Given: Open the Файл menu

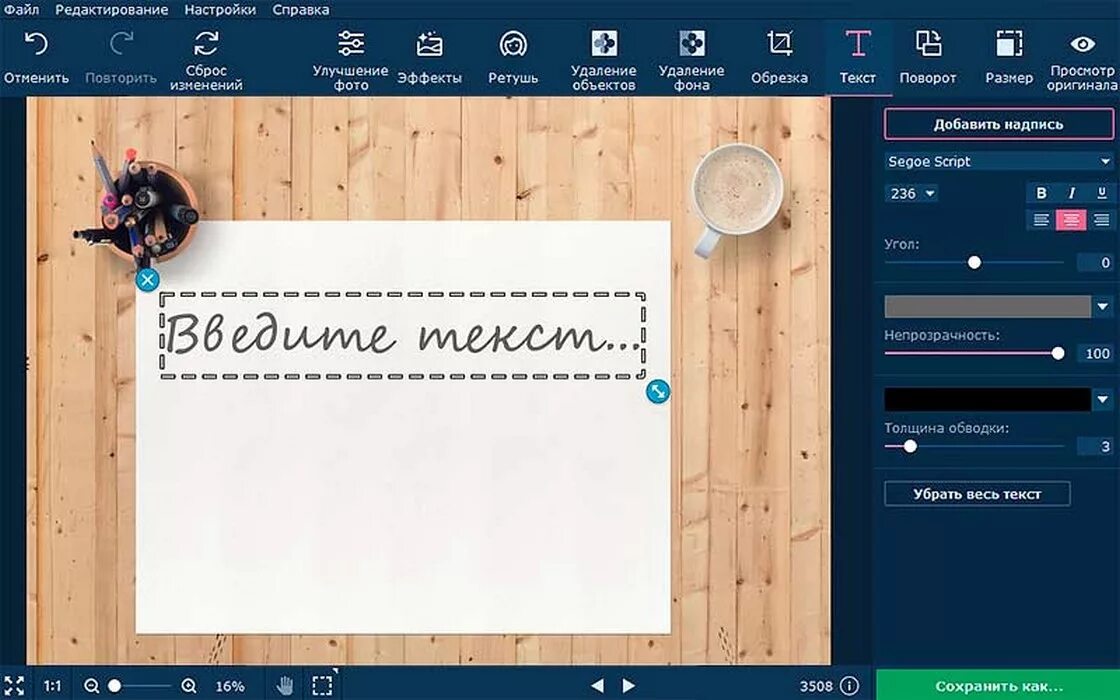Looking at the screenshot, I should click(21, 9).
